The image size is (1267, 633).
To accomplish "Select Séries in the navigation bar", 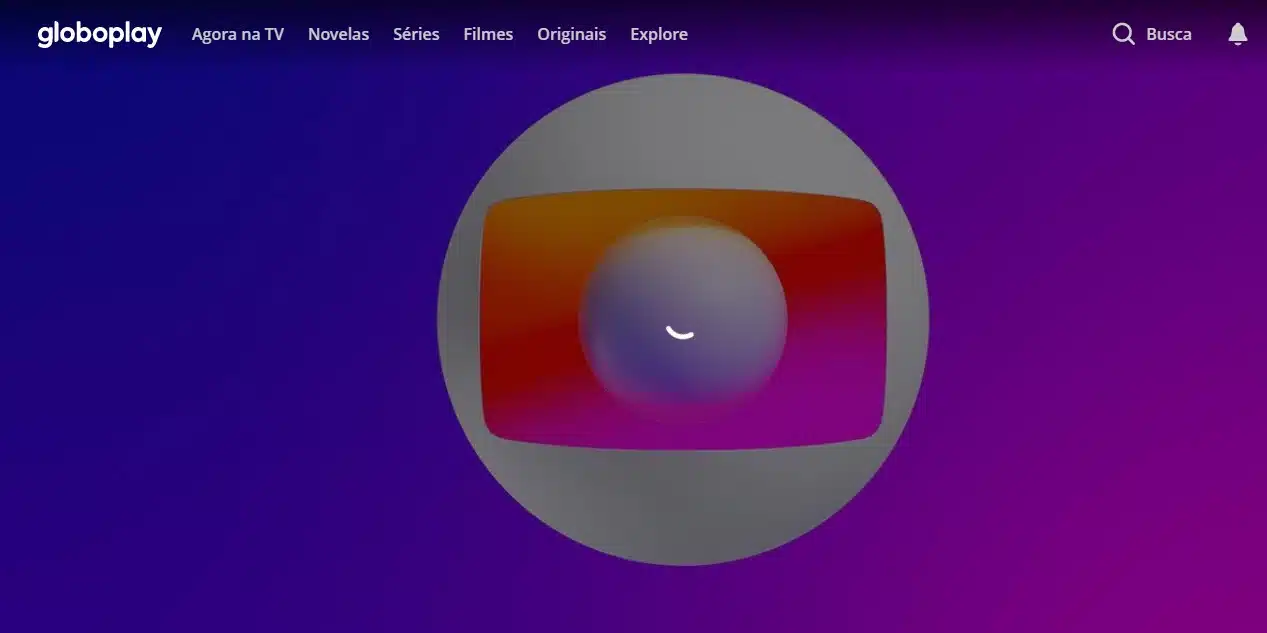I will tap(416, 34).
